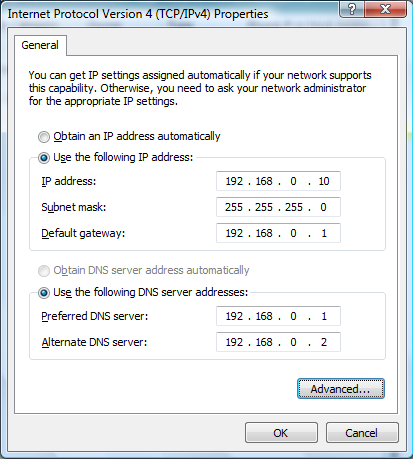Open the Advanced settings
The height and width of the screenshot is (459, 413).
coord(341,389)
